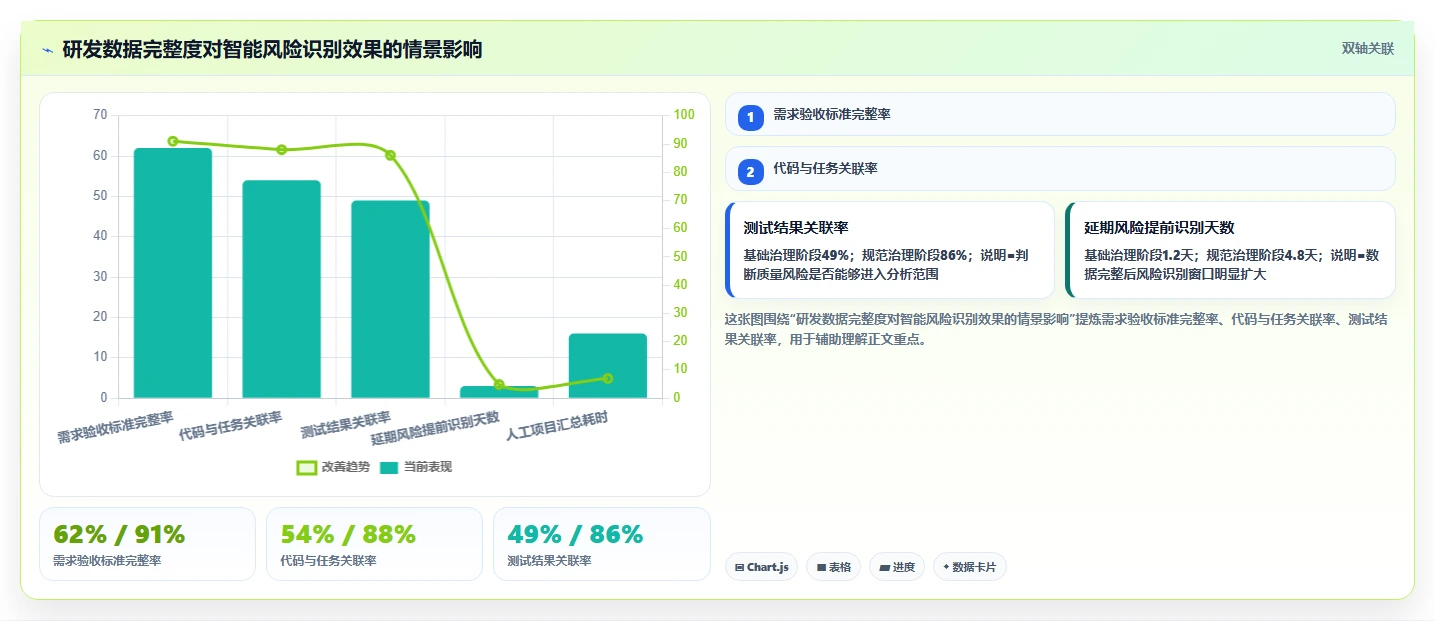Click the short 延期风险提前识别天数 bar

[499, 392]
